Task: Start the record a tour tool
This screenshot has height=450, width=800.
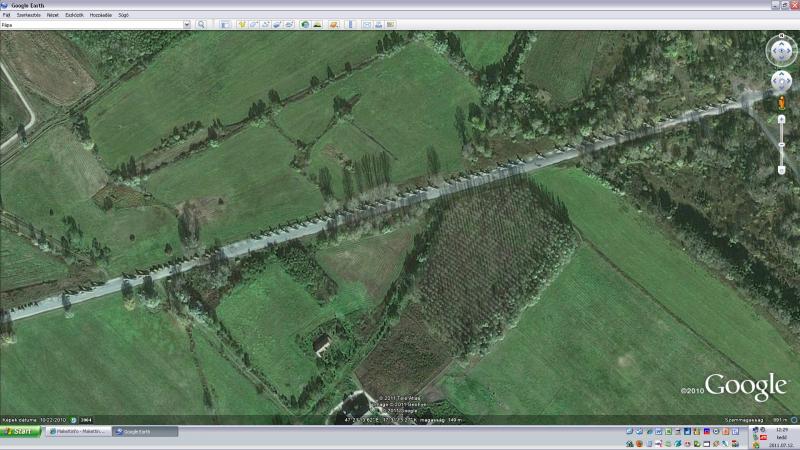Action: click(289, 24)
